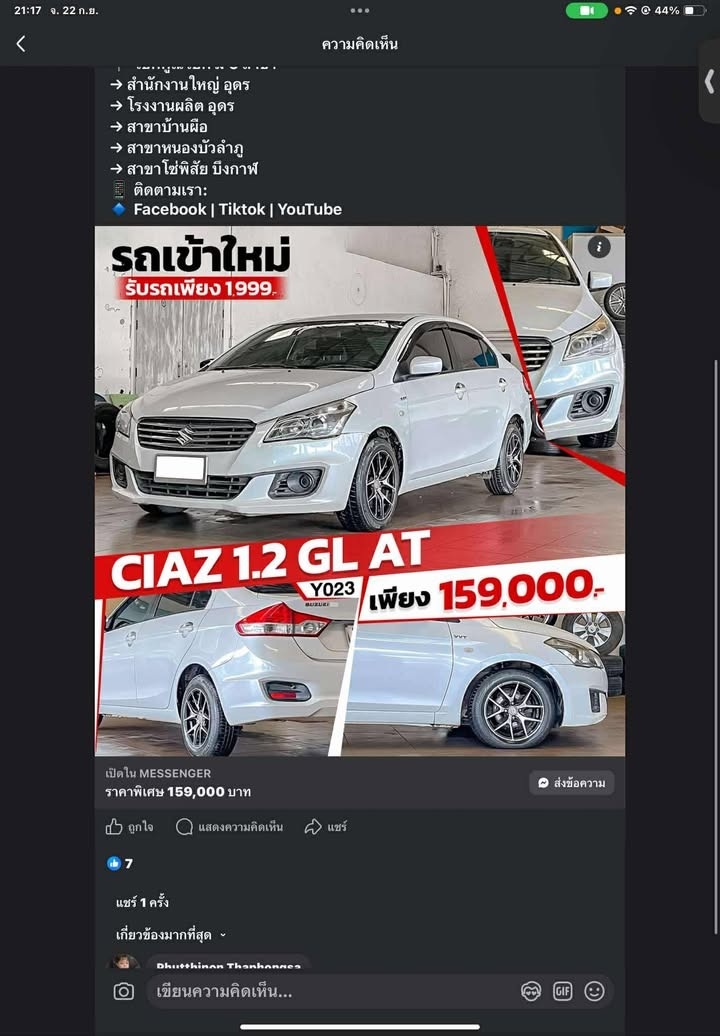The width and height of the screenshot is (720, 1036).
Task: Click the ส่งข้อความ Messenger button
Action: click(572, 783)
